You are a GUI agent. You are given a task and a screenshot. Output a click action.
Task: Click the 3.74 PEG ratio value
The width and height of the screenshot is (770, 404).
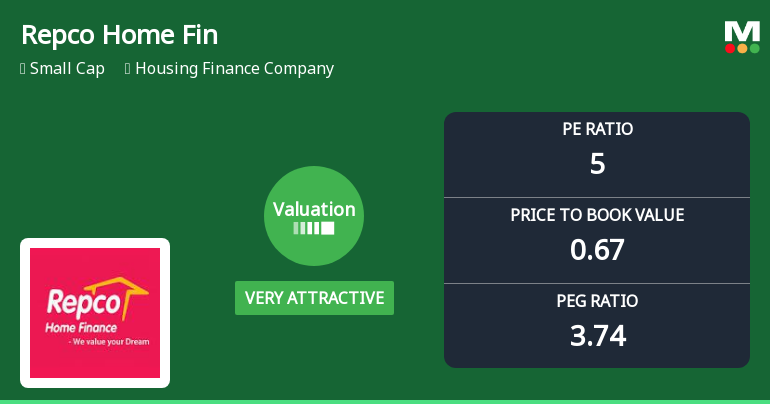(x=597, y=335)
